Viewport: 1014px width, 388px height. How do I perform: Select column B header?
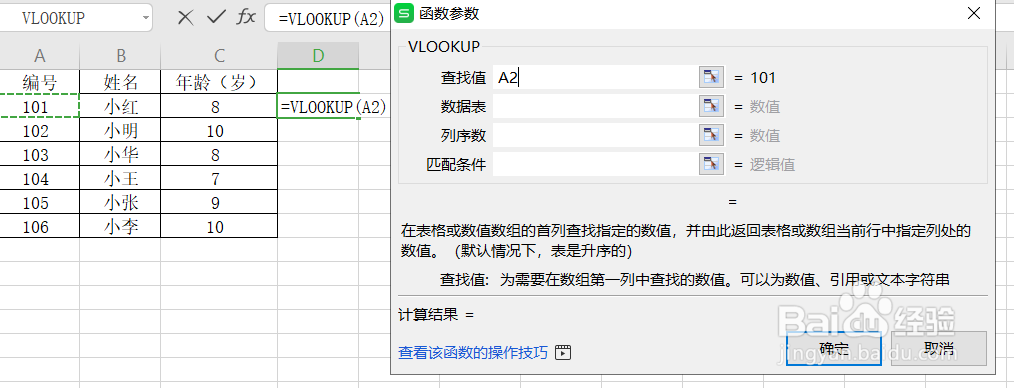click(120, 56)
